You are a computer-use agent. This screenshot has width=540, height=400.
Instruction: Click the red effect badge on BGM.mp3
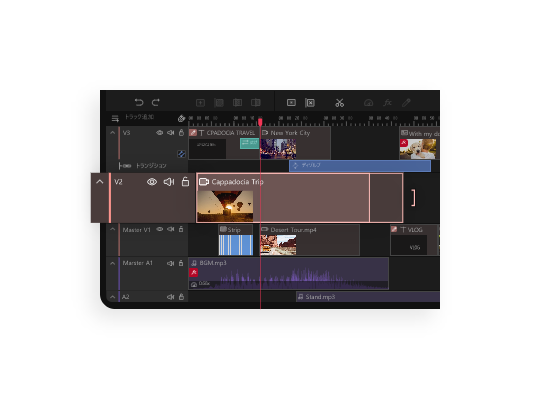pyautogui.click(x=194, y=273)
